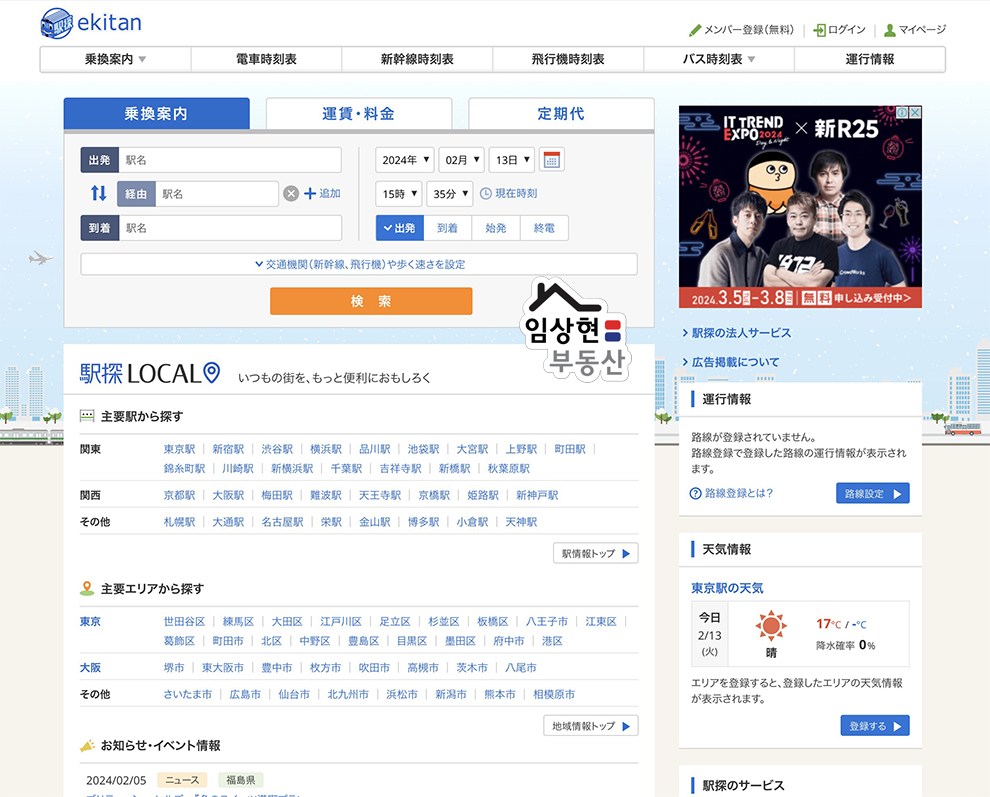Open the 東京駅 station link

click(179, 449)
